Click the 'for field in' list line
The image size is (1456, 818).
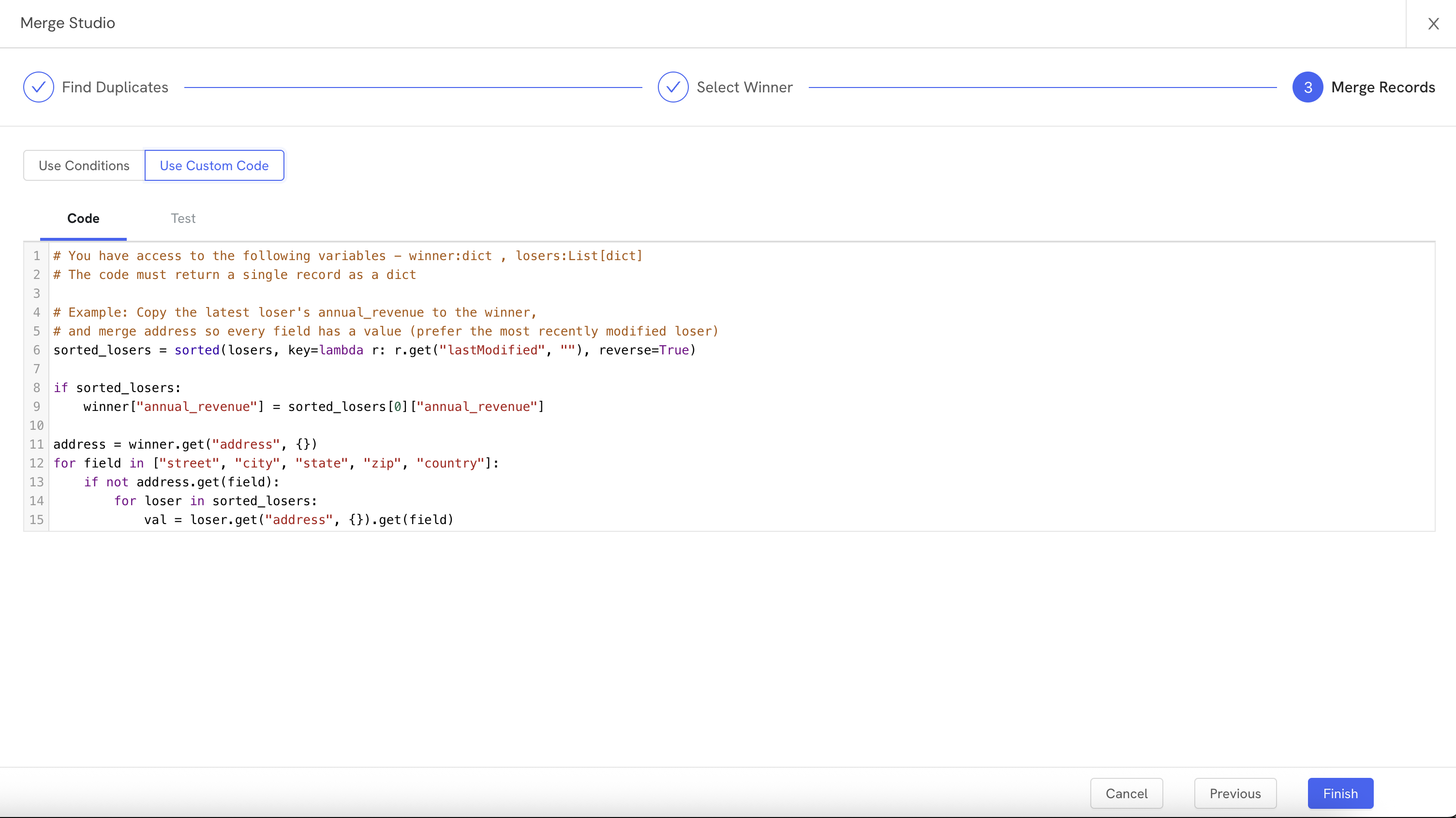[x=276, y=463]
